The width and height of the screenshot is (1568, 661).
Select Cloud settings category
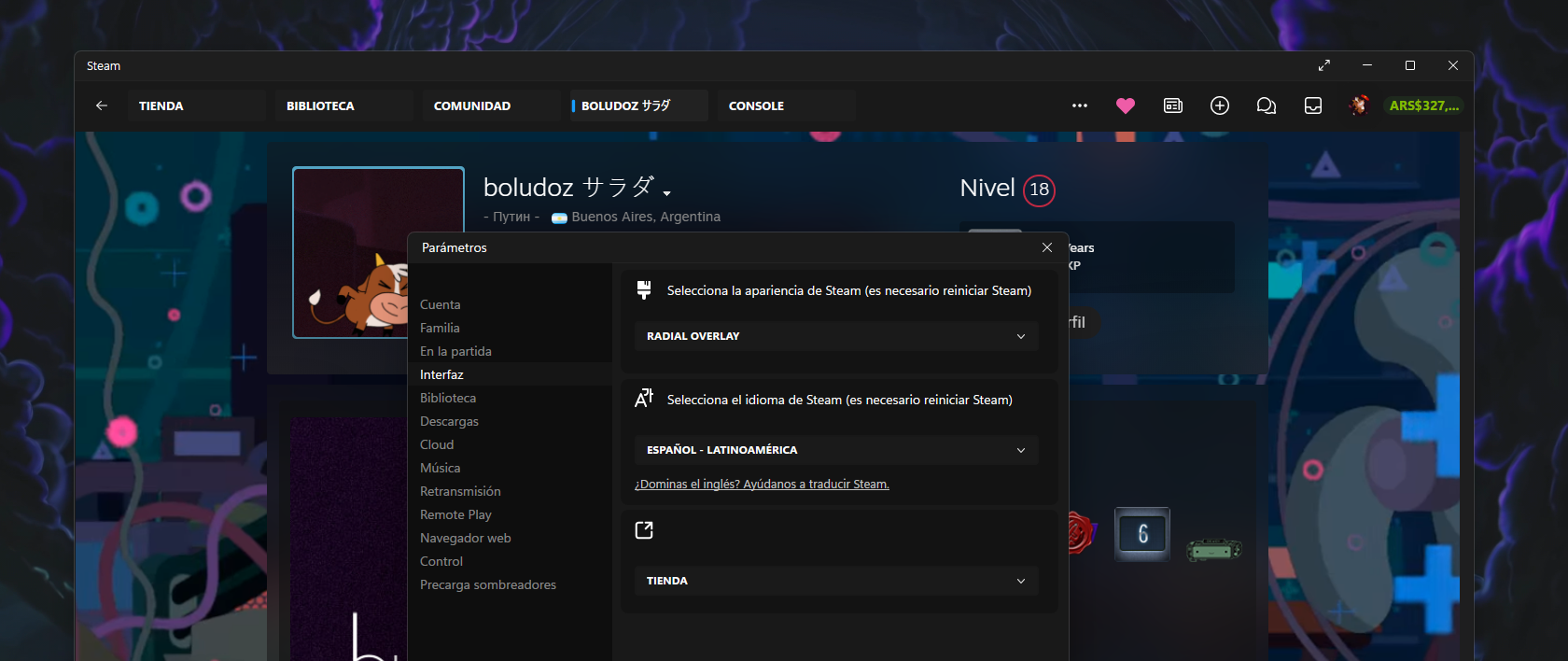(x=510, y=444)
